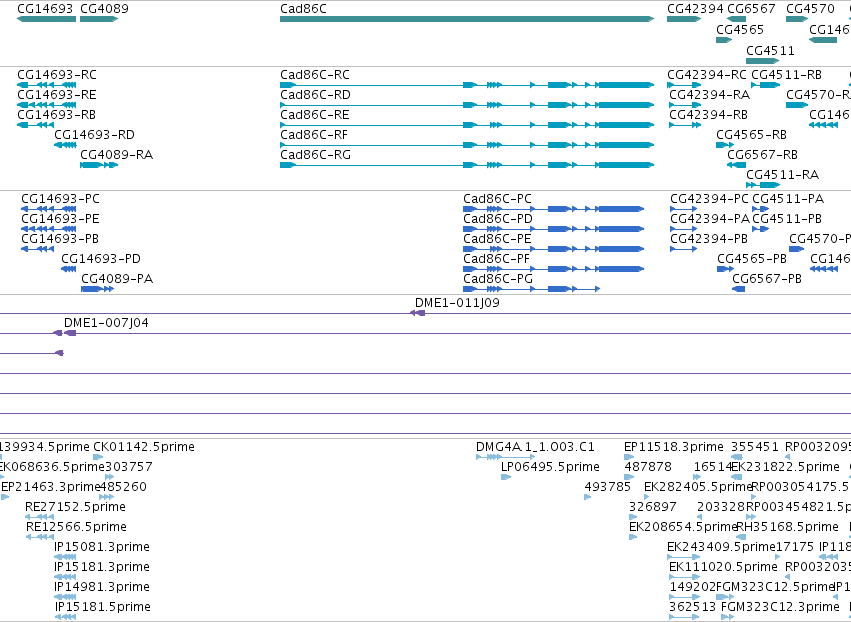
Task: Select the 493785 EST label
Action: click(x=607, y=487)
